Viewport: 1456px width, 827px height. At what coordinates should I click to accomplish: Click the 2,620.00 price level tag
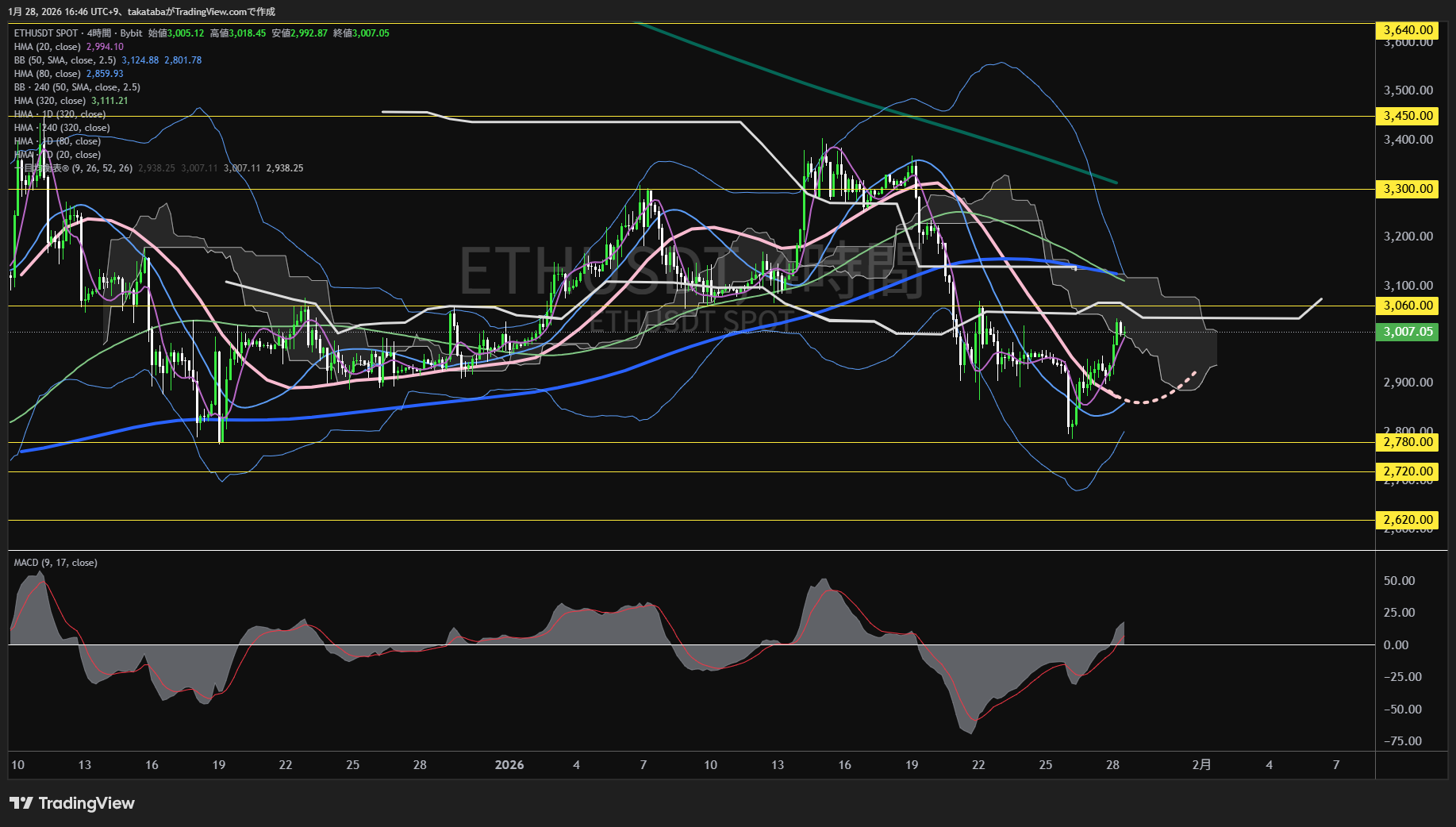point(1408,520)
